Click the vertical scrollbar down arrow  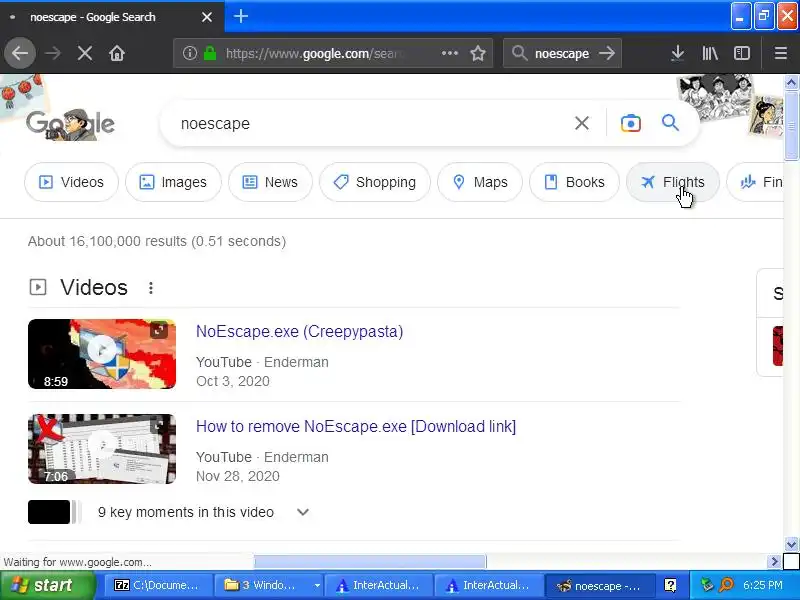point(791,545)
